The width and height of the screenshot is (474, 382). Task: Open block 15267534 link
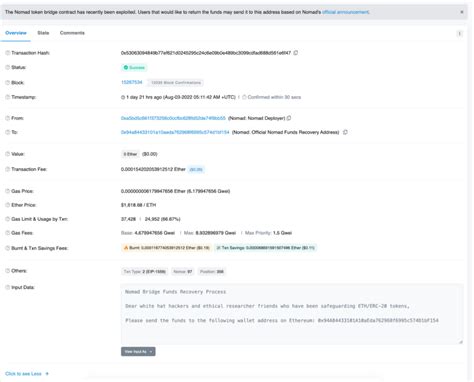click(x=132, y=82)
